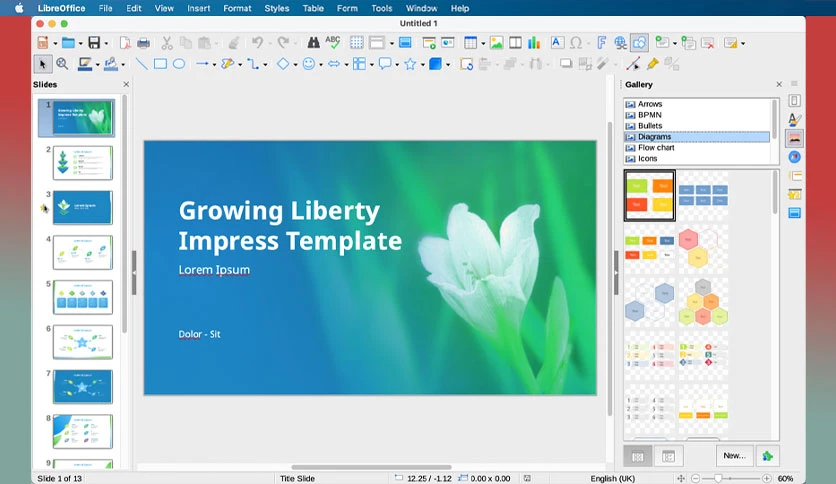Expand the Insert Table dropdown arrow
The height and width of the screenshot is (484, 836).
(x=483, y=43)
